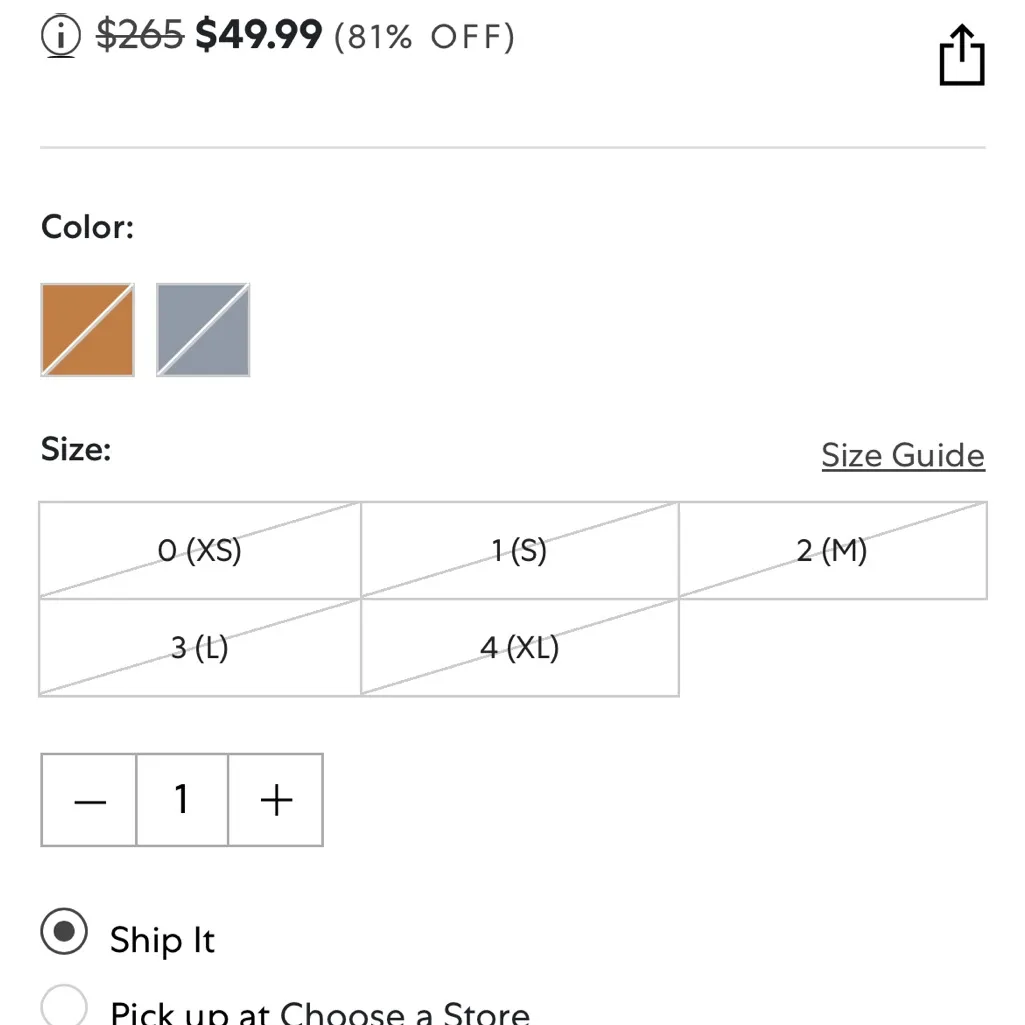Open the Size Guide link
1025x1025 pixels.
pos(902,456)
